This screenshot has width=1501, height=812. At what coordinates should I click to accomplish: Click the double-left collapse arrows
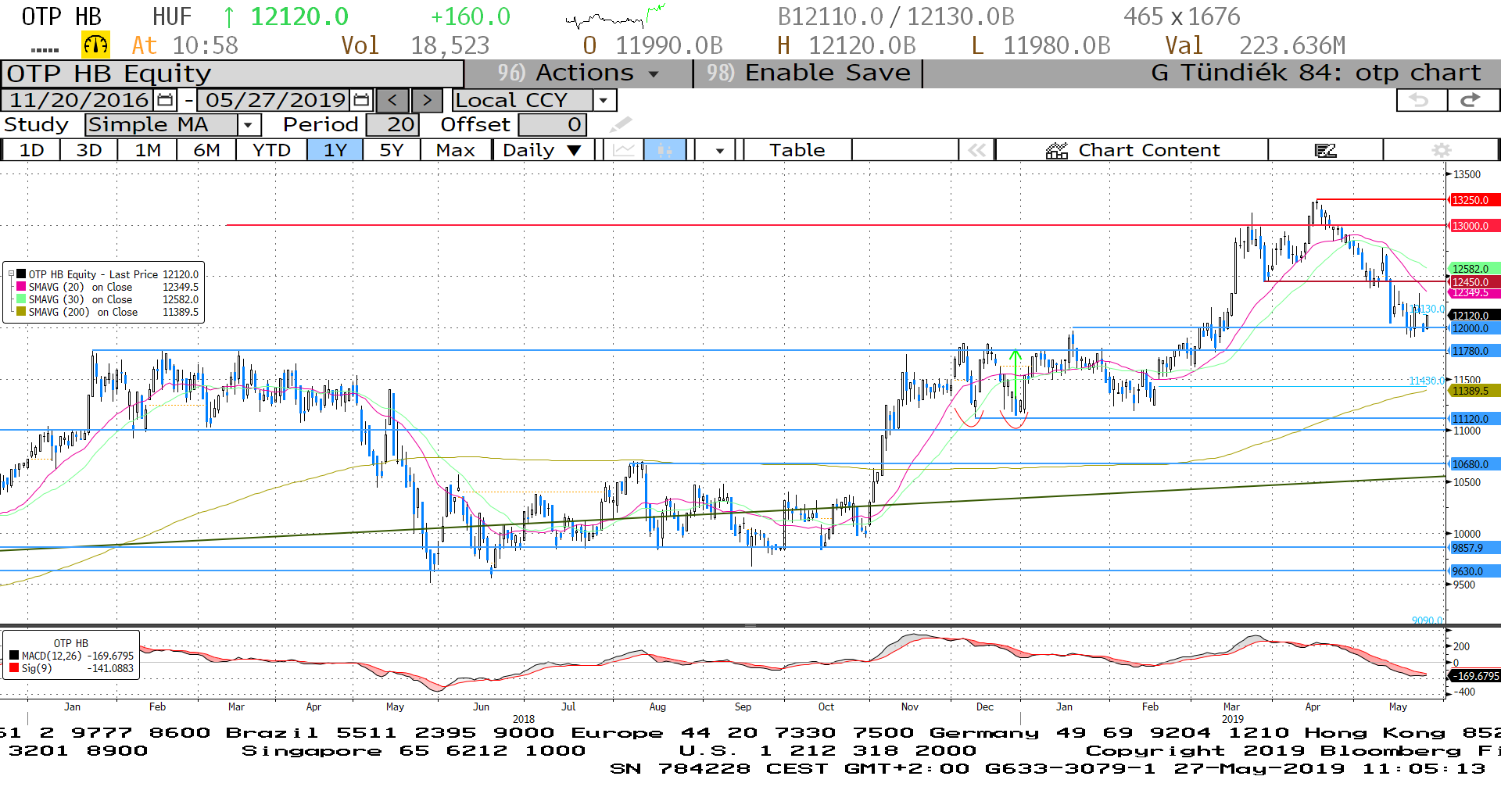[976, 150]
